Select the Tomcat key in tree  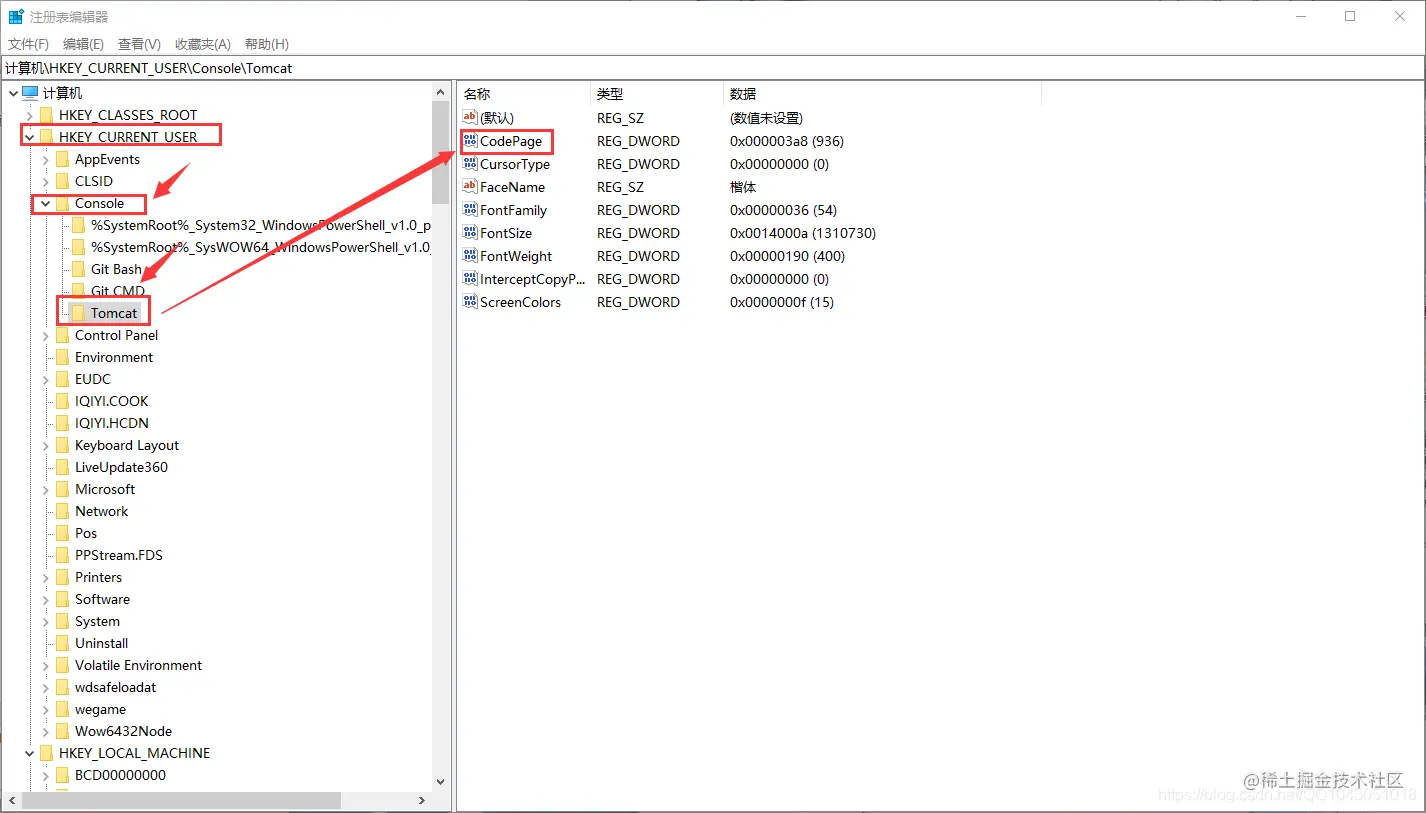point(114,313)
